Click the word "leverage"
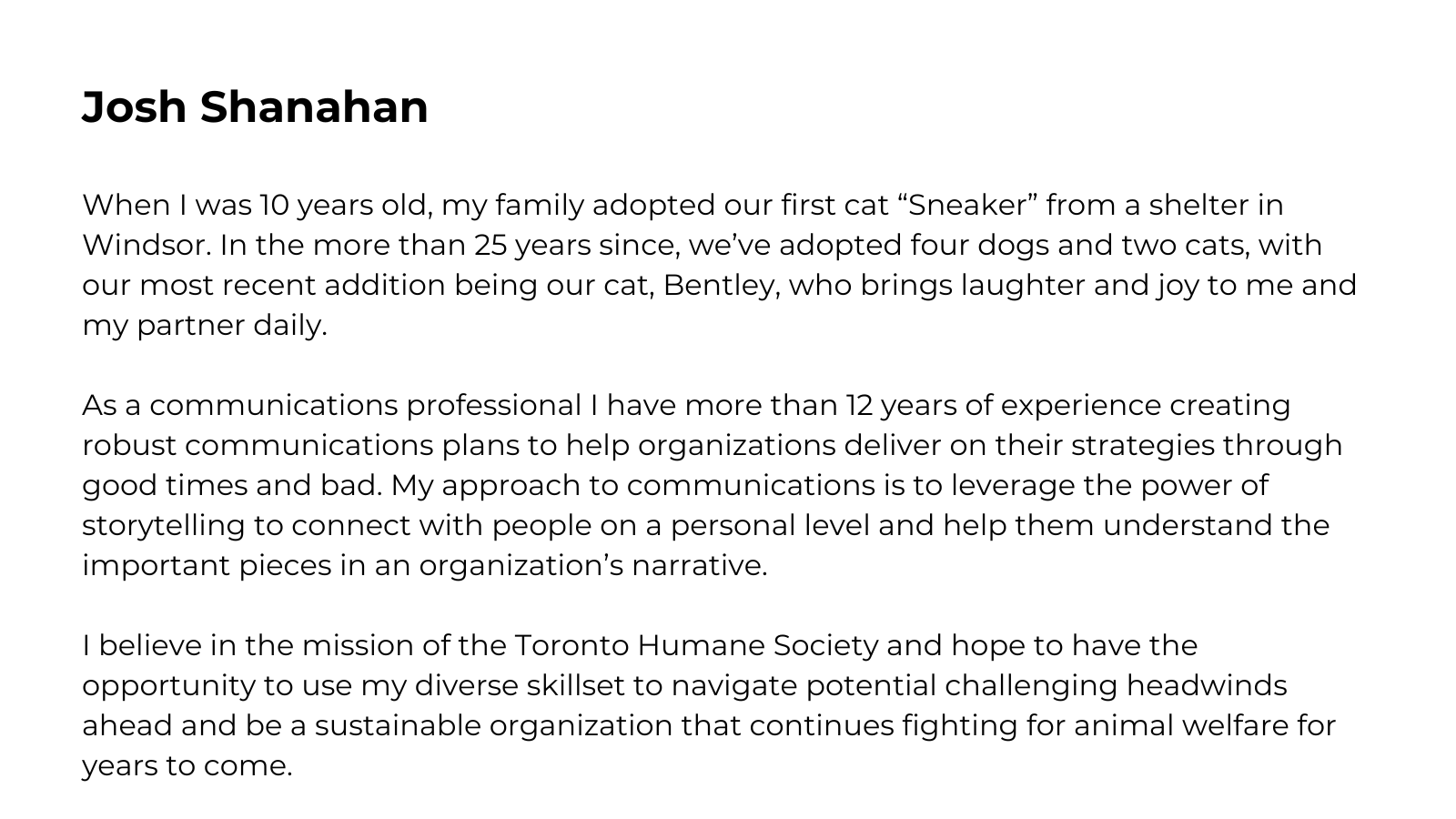This screenshot has width=1456, height=819. click(1013, 485)
